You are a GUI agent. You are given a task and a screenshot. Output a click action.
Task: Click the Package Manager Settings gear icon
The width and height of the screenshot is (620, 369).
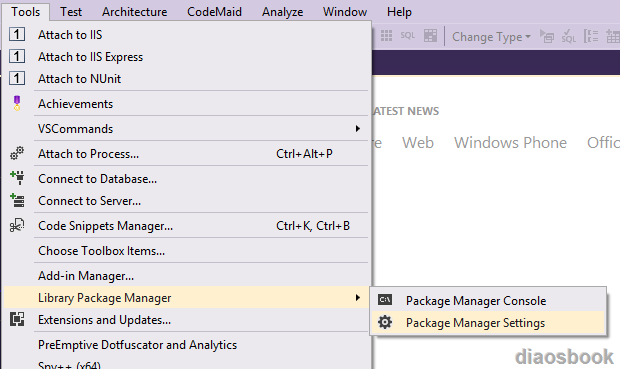(385, 322)
